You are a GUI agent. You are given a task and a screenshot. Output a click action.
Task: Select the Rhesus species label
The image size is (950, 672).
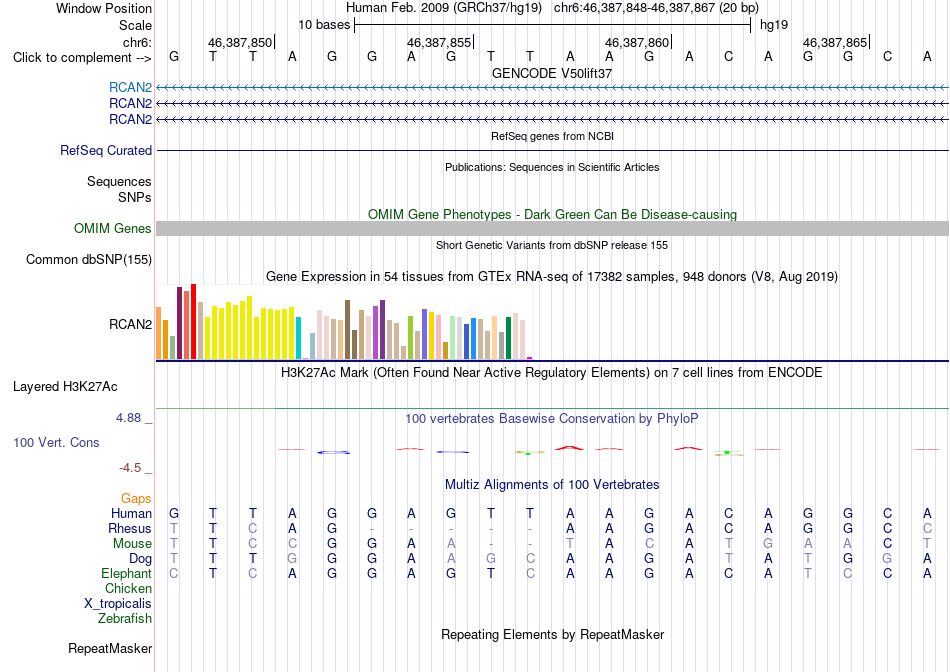(130, 528)
